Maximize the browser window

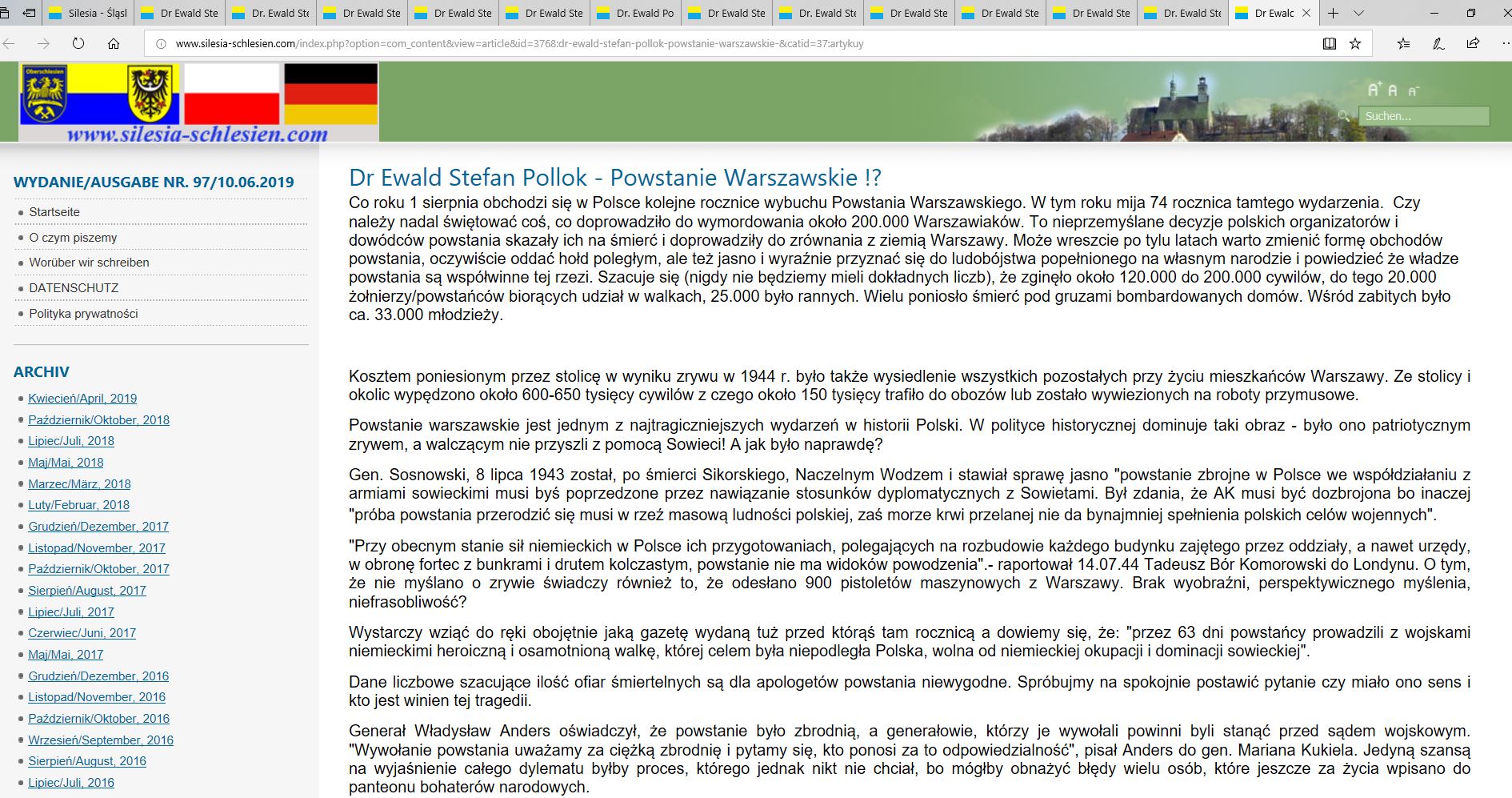coord(1470,13)
